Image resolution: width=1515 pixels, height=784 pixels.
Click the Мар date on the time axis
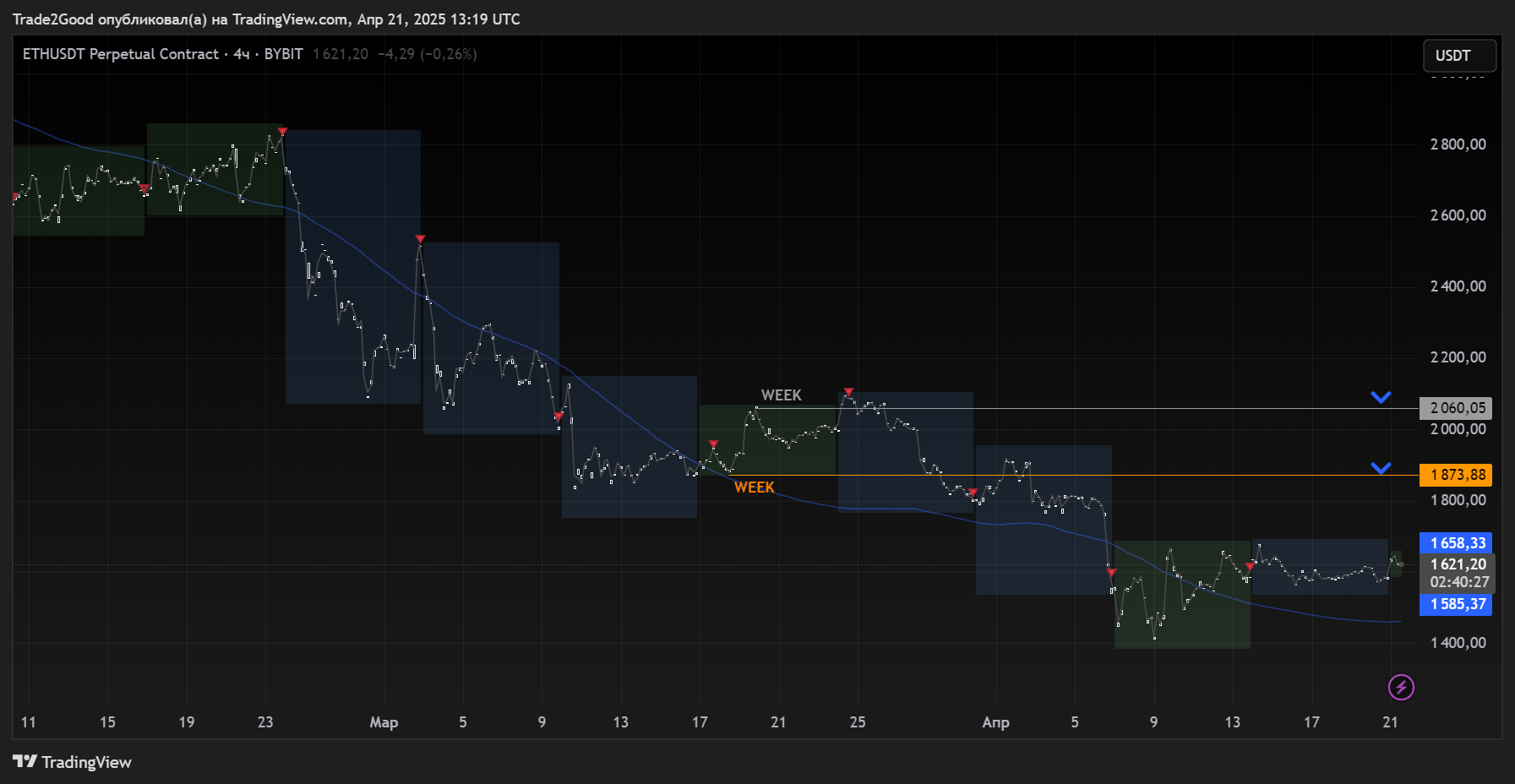coord(384,722)
